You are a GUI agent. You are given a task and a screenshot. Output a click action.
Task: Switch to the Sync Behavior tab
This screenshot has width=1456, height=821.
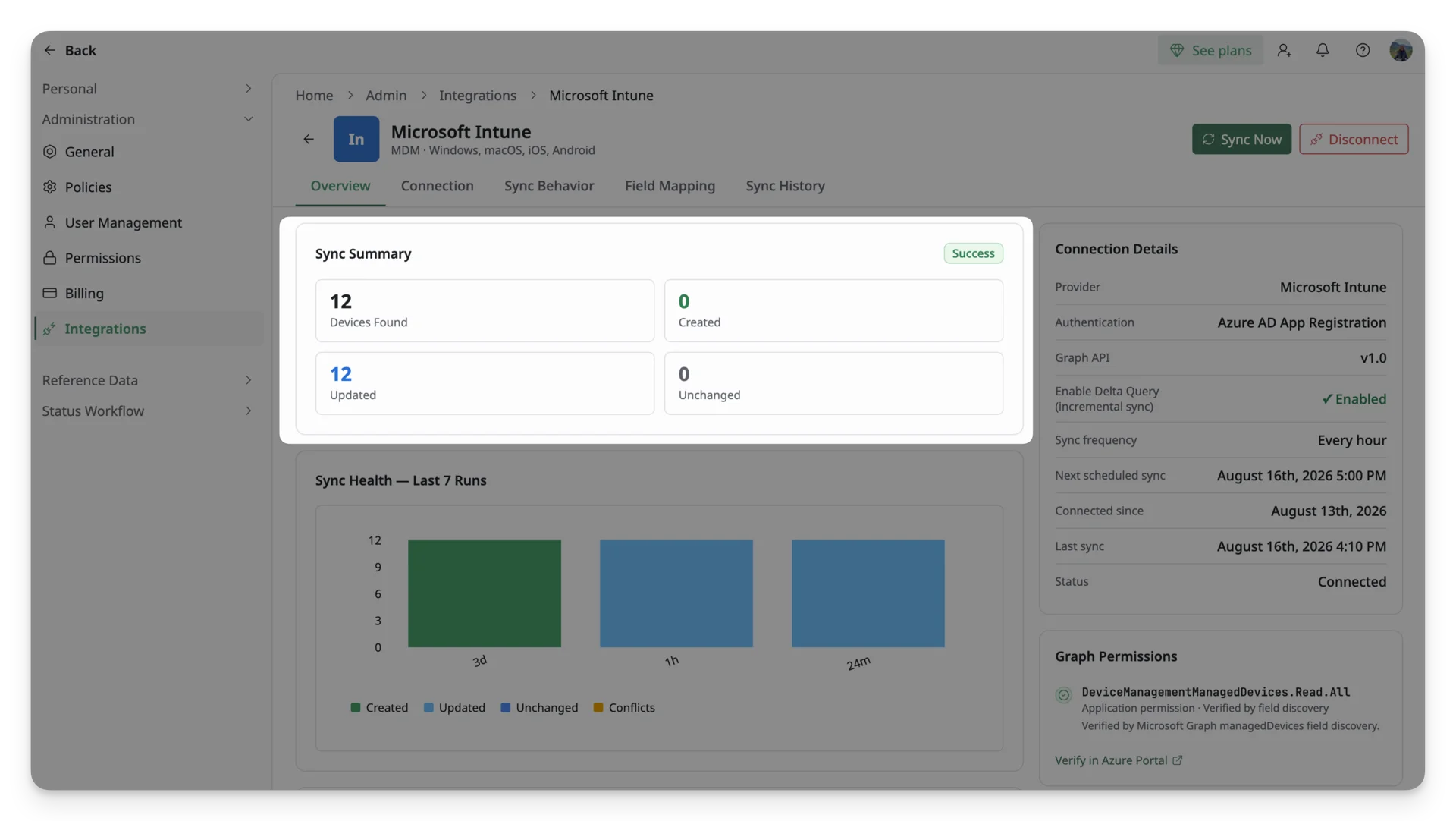(x=549, y=186)
